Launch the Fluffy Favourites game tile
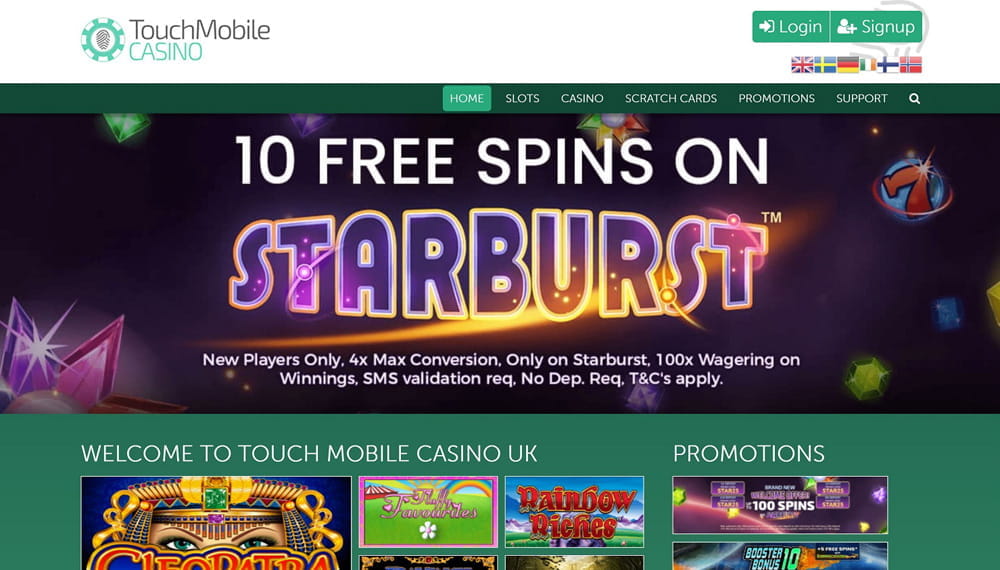The width and height of the screenshot is (1000, 570). coord(428,512)
